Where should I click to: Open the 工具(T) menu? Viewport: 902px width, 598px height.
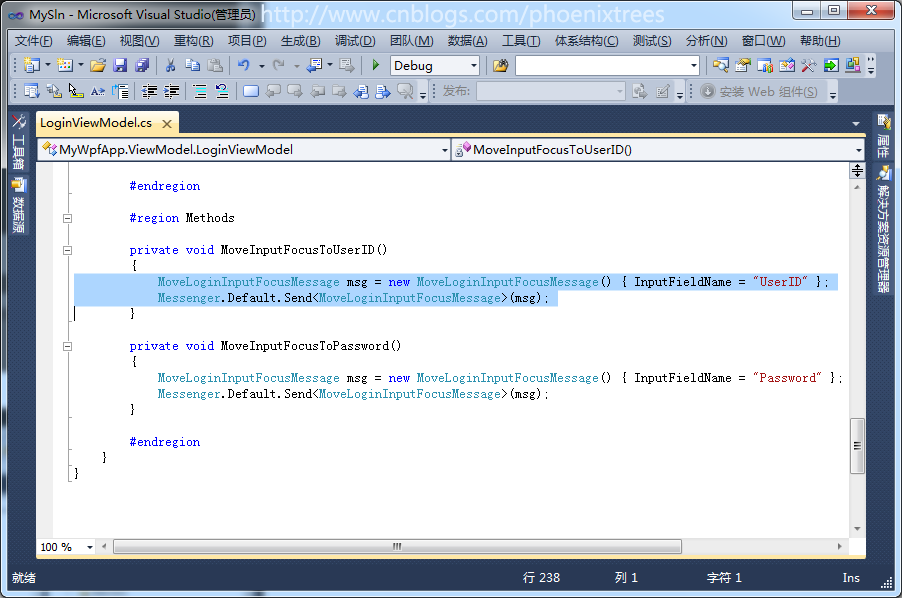521,41
